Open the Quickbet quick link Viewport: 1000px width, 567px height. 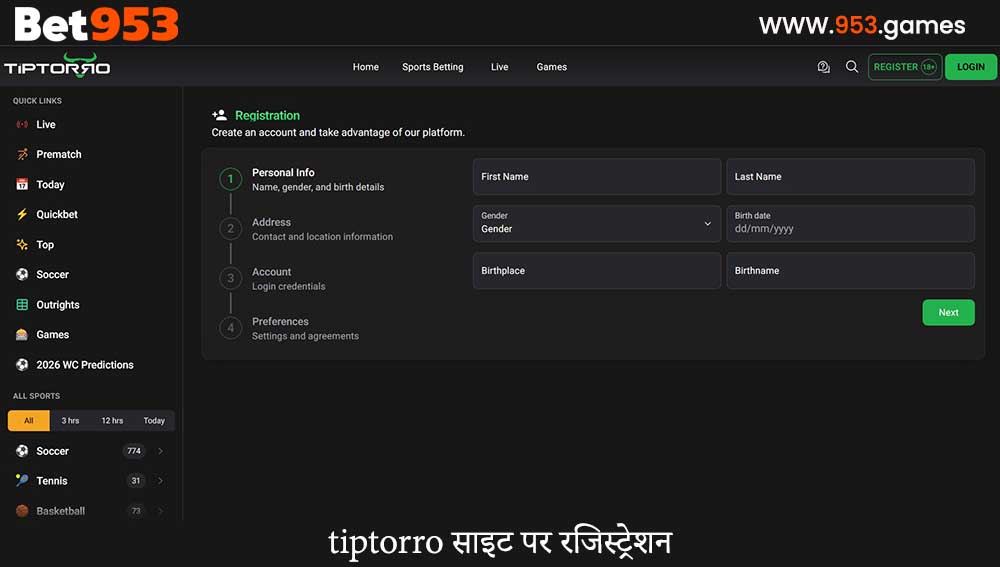(57, 214)
